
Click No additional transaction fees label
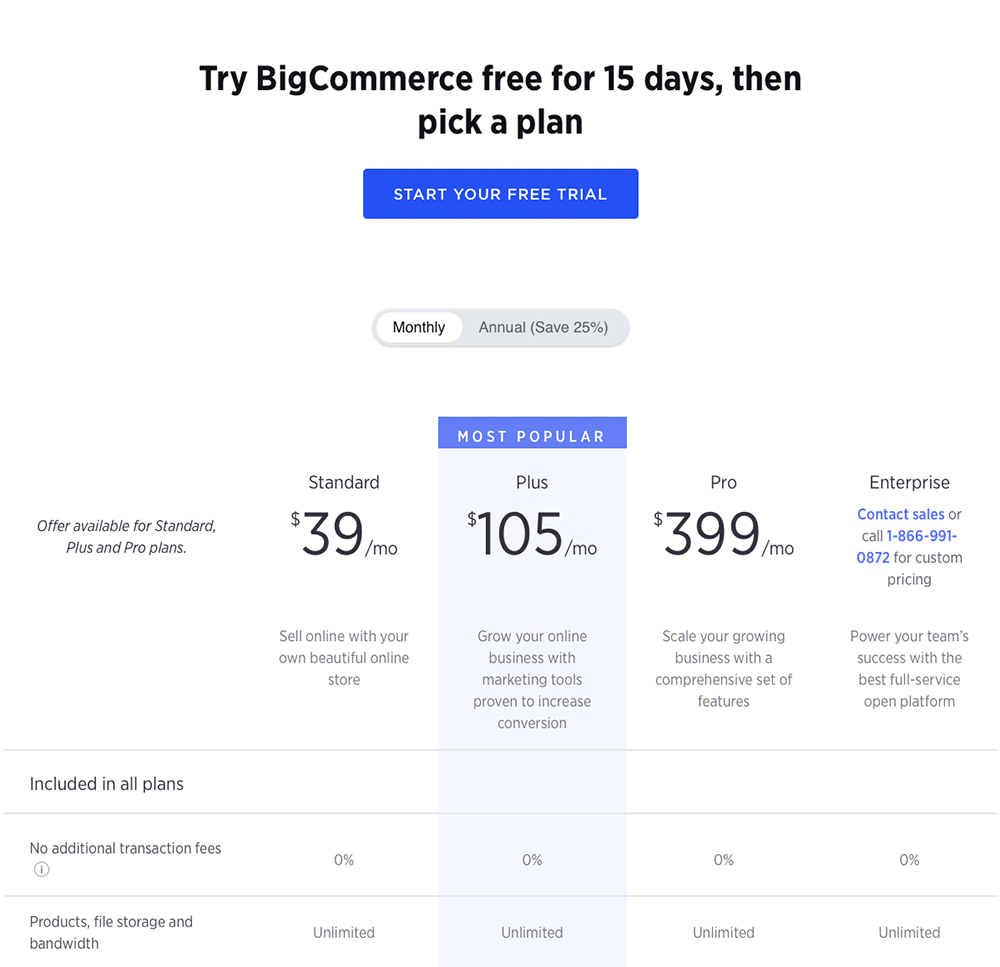[126, 848]
